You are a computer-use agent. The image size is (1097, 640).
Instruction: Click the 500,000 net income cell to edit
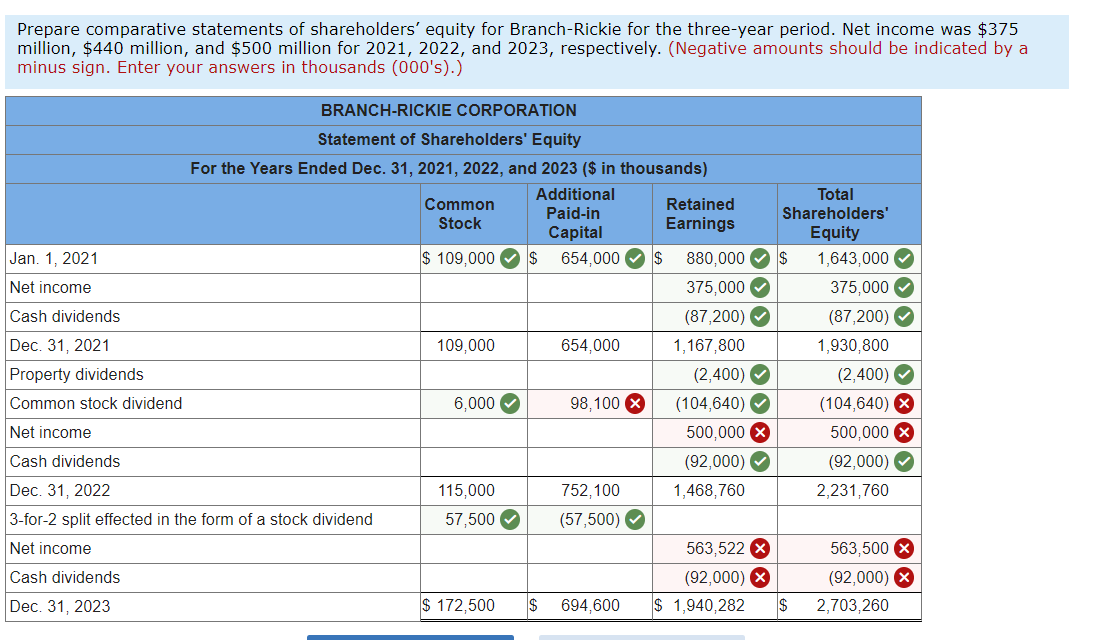coord(710,432)
